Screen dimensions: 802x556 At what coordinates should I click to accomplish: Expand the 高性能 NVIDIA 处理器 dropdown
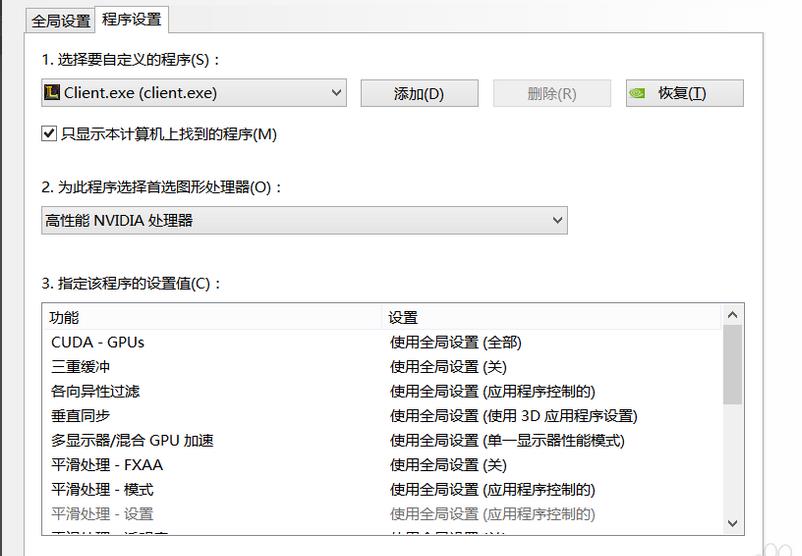[557, 220]
